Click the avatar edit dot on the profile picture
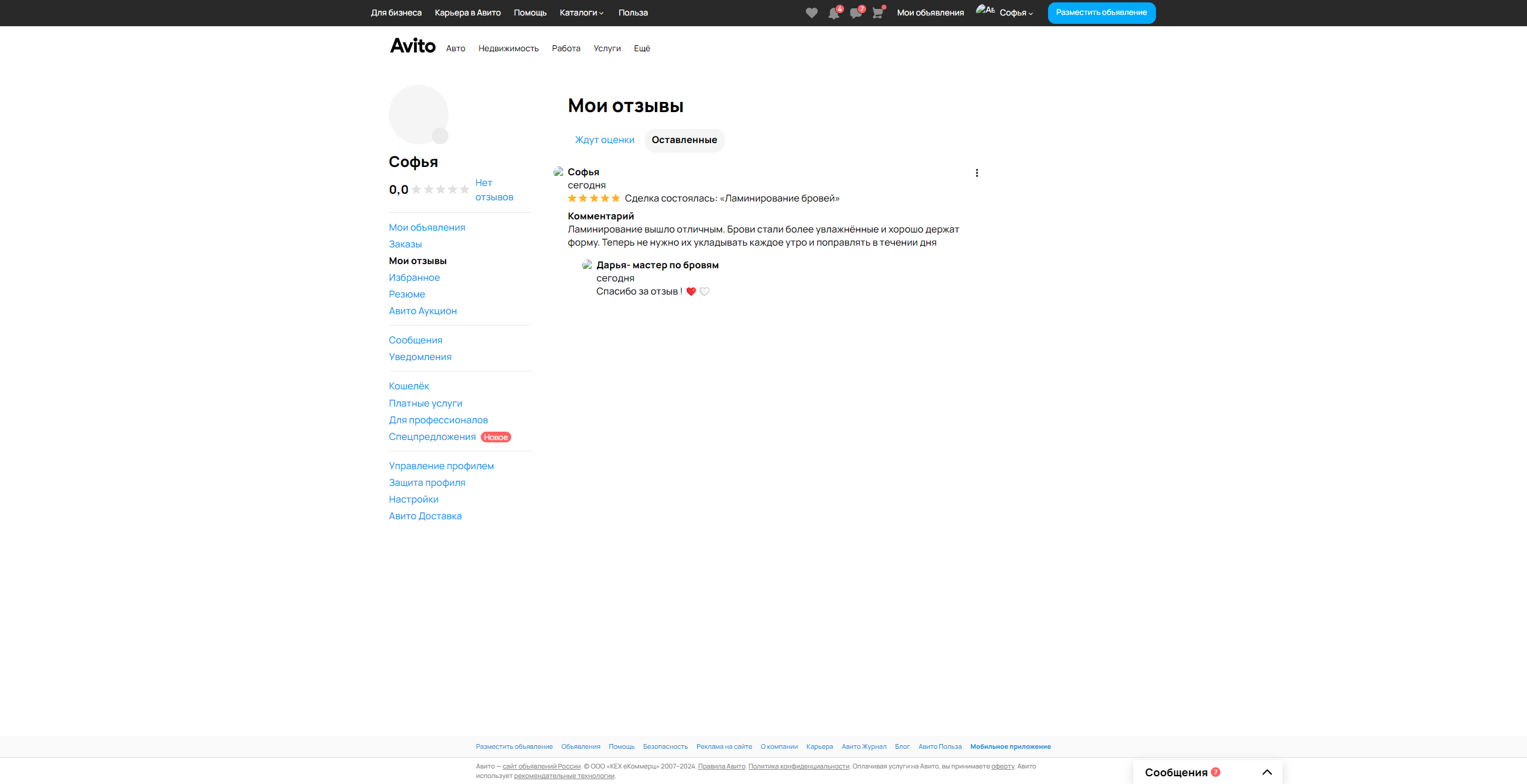This screenshot has height=784, width=1527. coord(440,136)
